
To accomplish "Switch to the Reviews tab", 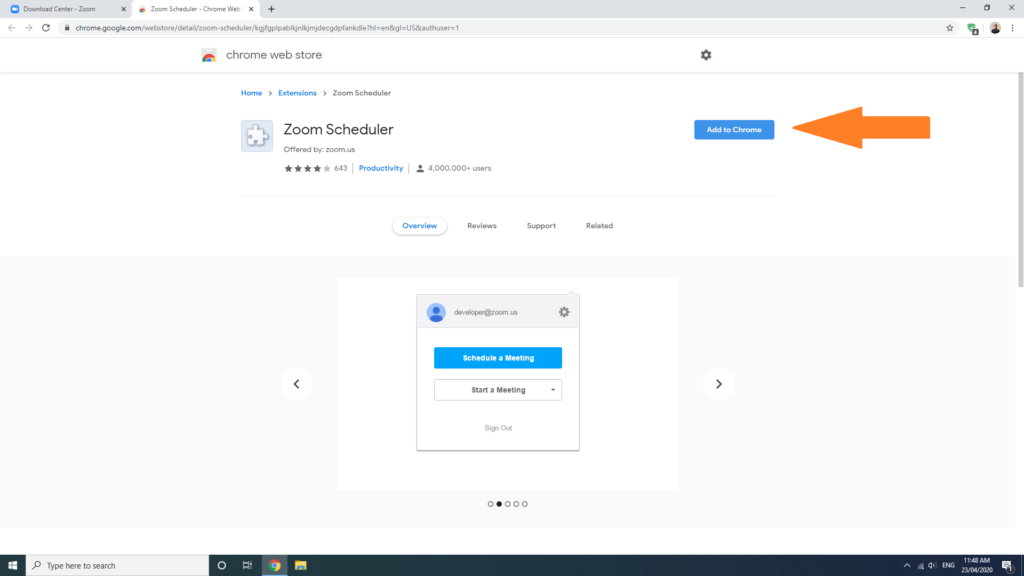I will 482,225.
